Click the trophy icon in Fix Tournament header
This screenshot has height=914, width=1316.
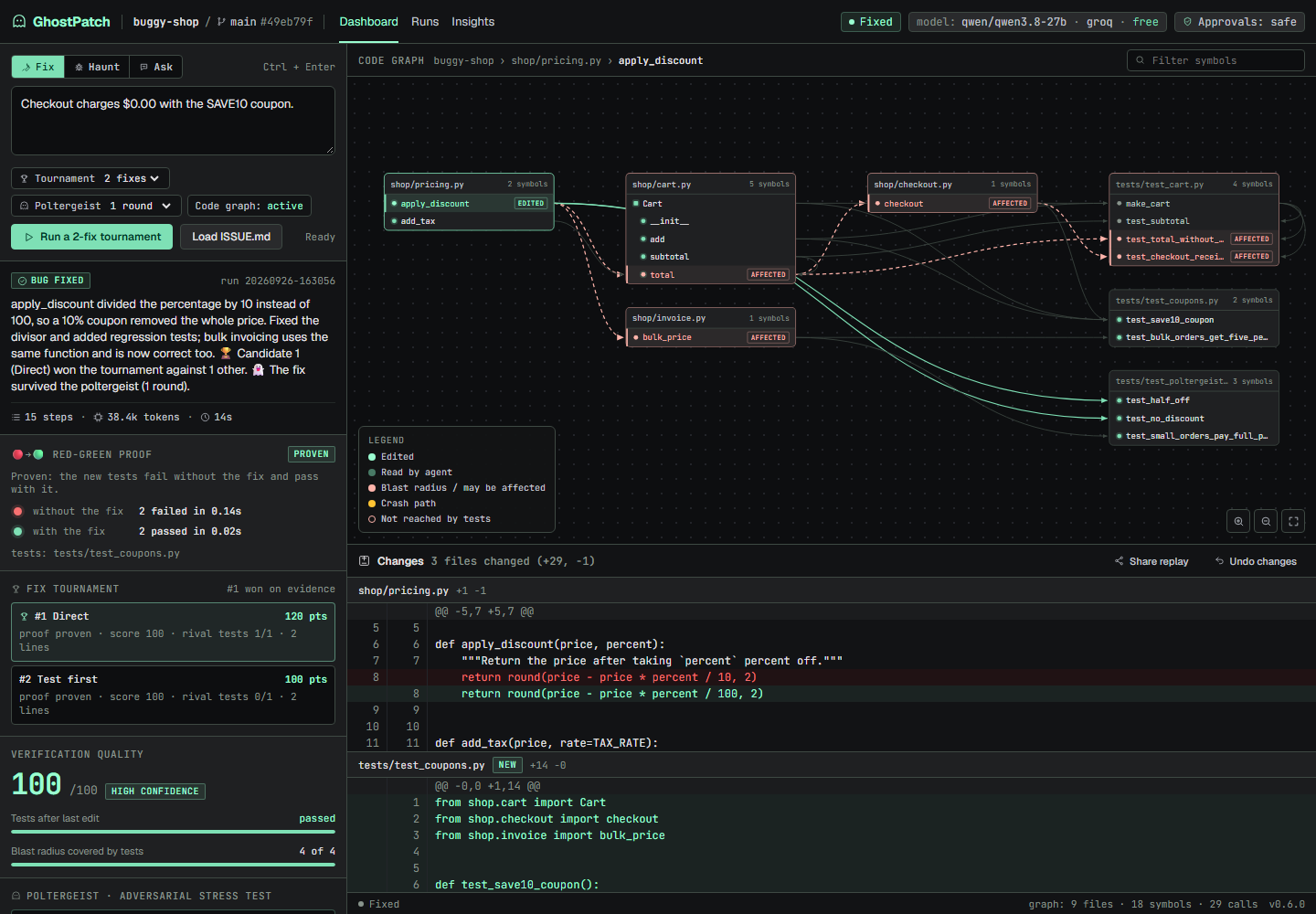click(16, 590)
